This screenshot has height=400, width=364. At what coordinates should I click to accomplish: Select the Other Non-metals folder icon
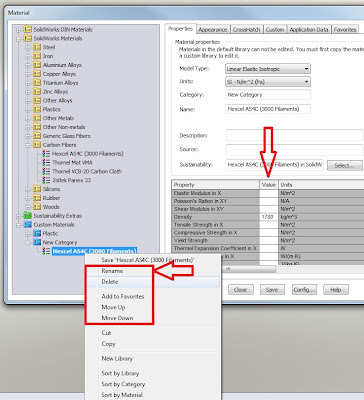coord(37,127)
